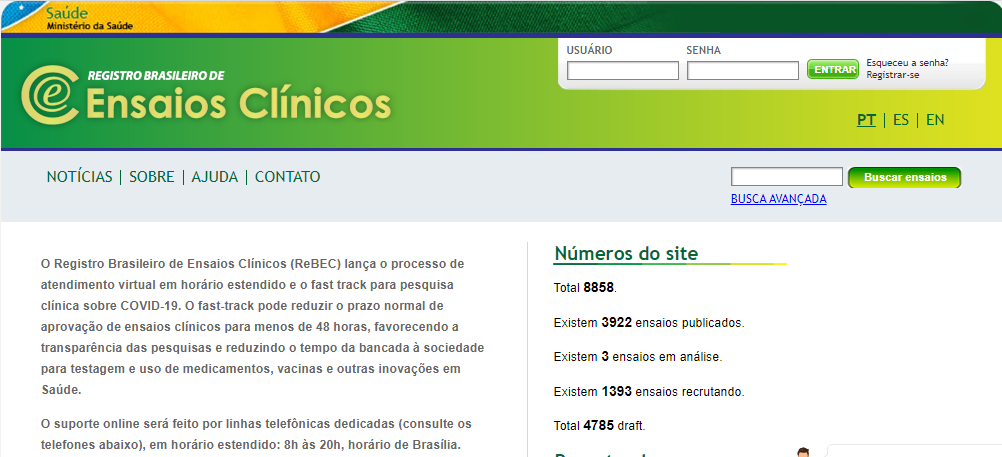The width and height of the screenshot is (1002, 457).
Task: Click the USUÁRIO username input field
Action: click(622, 70)
